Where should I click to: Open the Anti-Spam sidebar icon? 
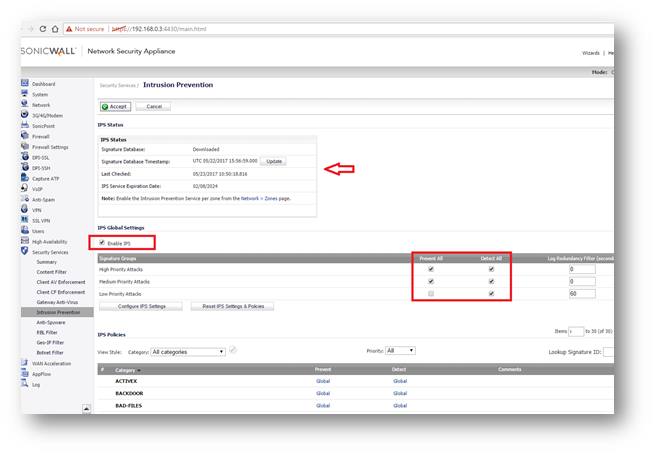[x=25, y=198]
